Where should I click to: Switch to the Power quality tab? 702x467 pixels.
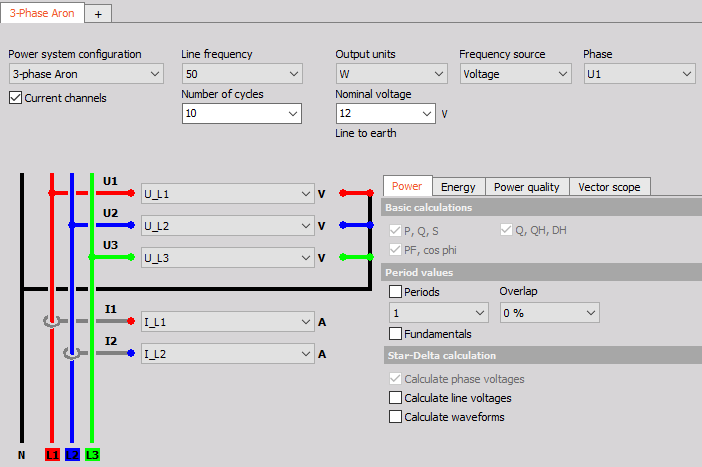click(526, 187)
